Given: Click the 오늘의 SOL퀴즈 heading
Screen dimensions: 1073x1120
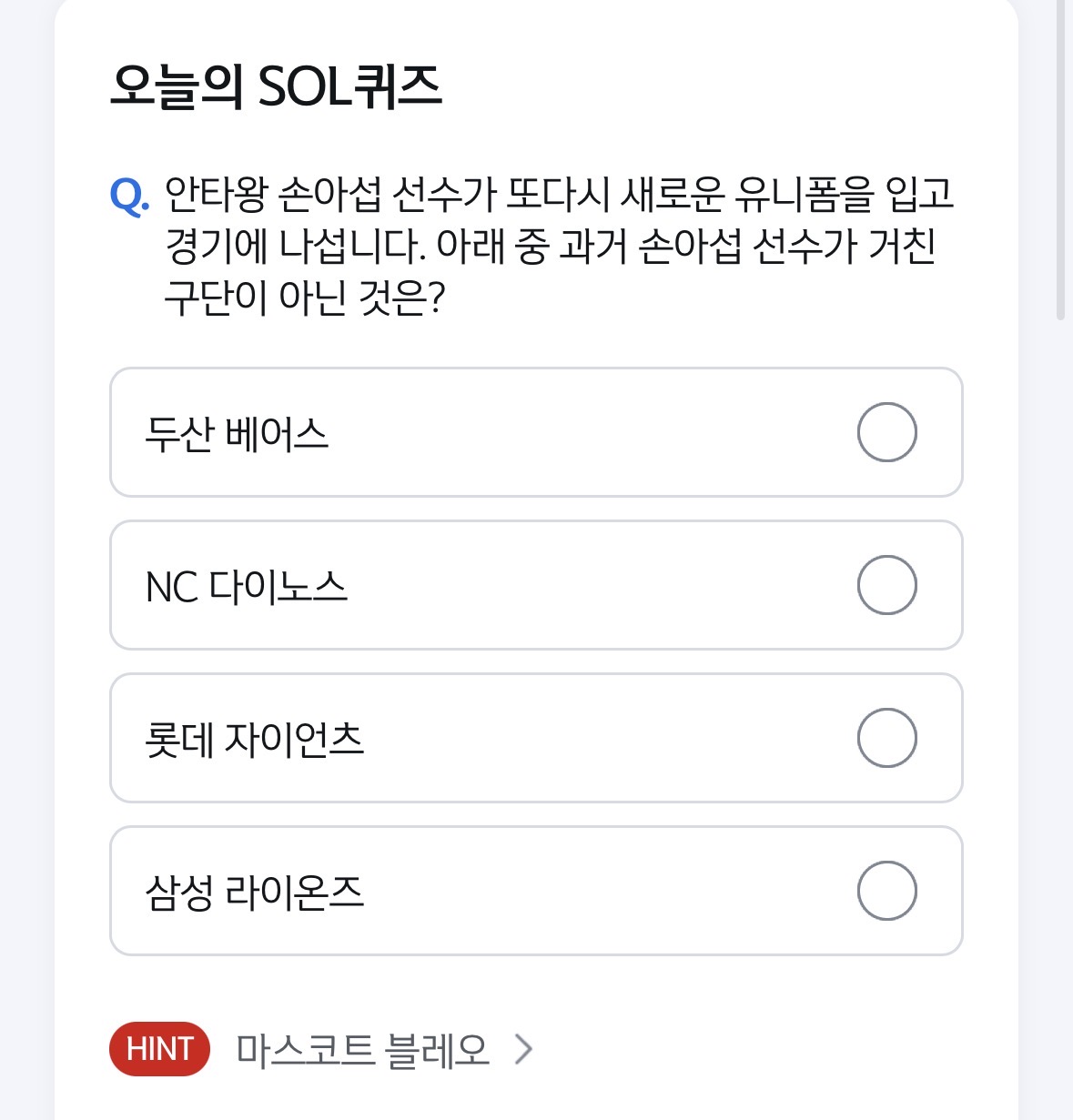Looking at the screenshot, I should click(x=276, y=87).
